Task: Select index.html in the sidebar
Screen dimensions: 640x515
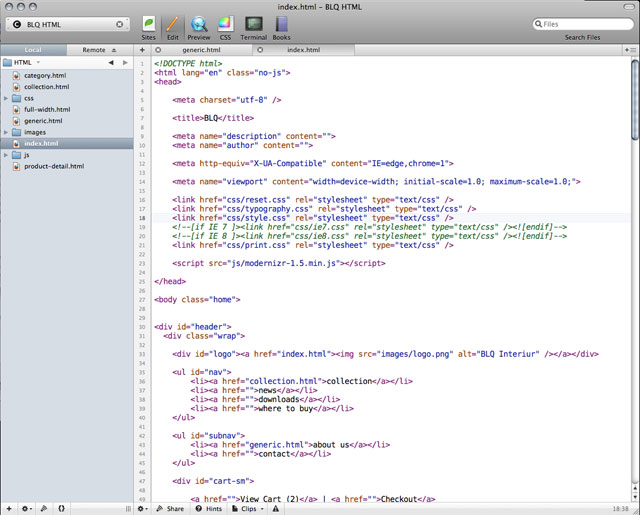Action: [67, 143]
